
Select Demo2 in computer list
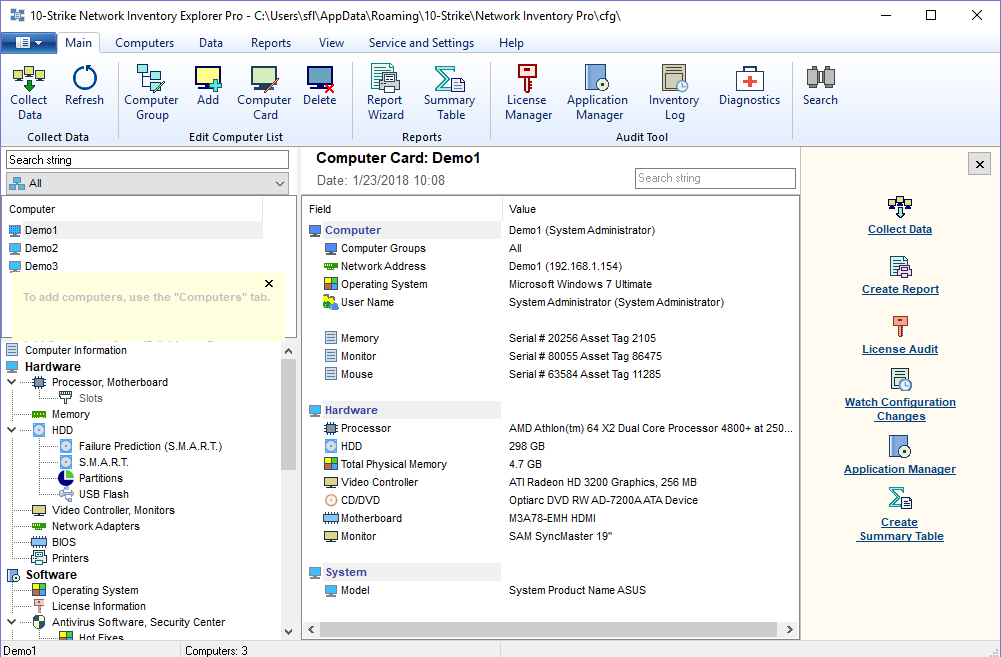coord(41,248)
